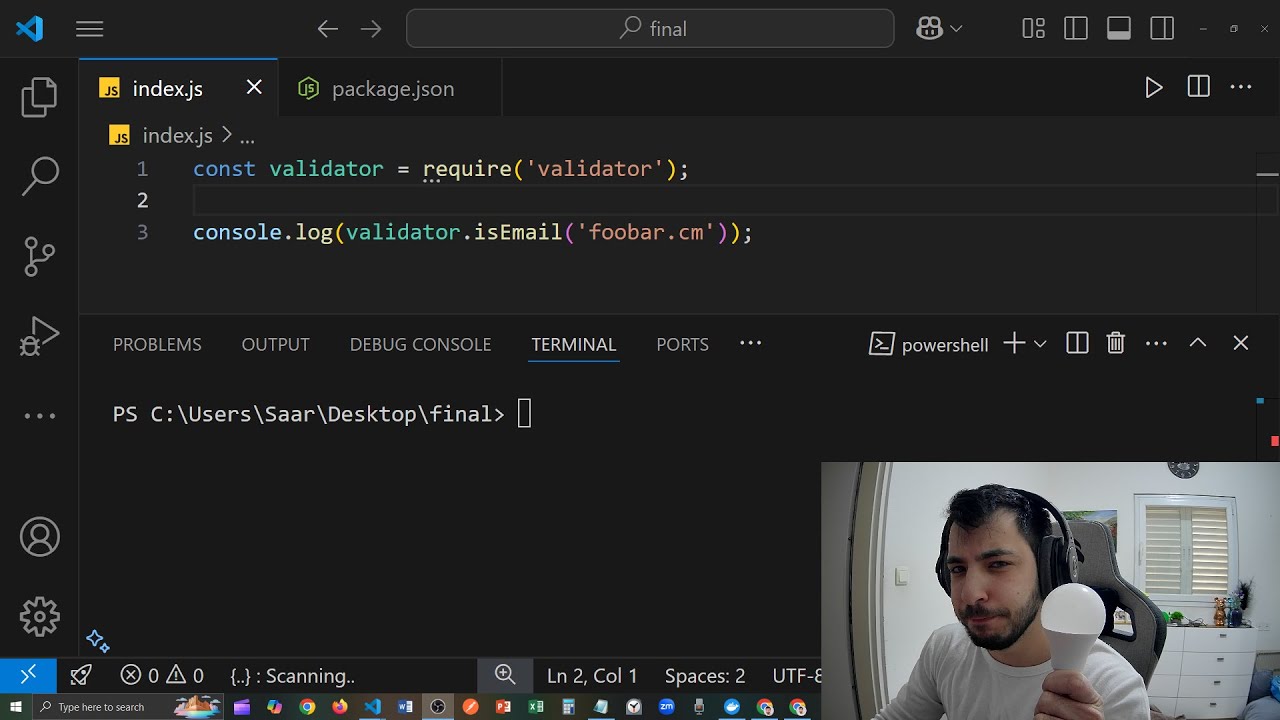Go back with the left arrow
Viewport: 1280px width, 720px height.
[328, 29]
